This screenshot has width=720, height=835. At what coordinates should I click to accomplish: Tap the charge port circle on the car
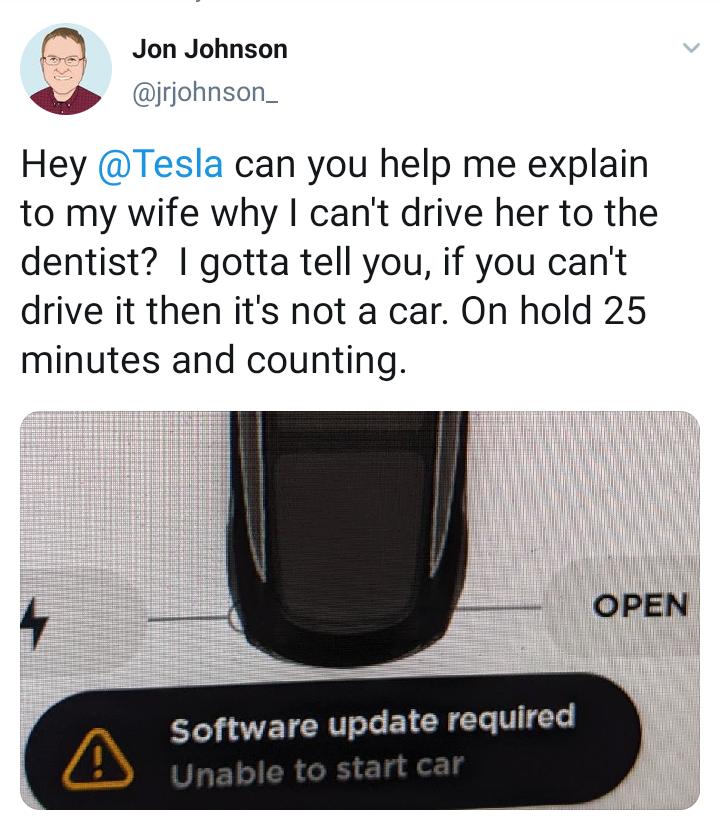click(x=234, y=620)
